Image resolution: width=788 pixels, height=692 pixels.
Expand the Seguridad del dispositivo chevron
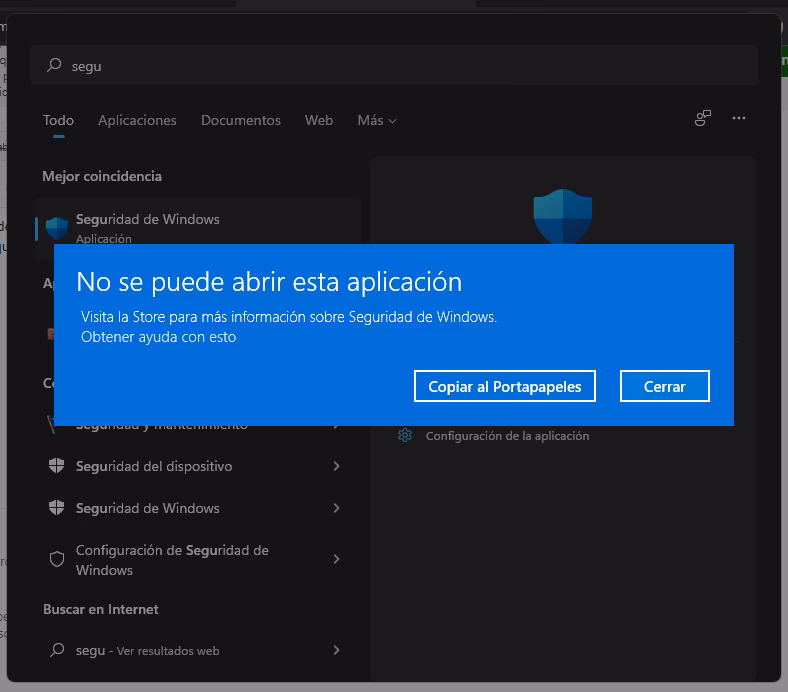click(336, 466)
